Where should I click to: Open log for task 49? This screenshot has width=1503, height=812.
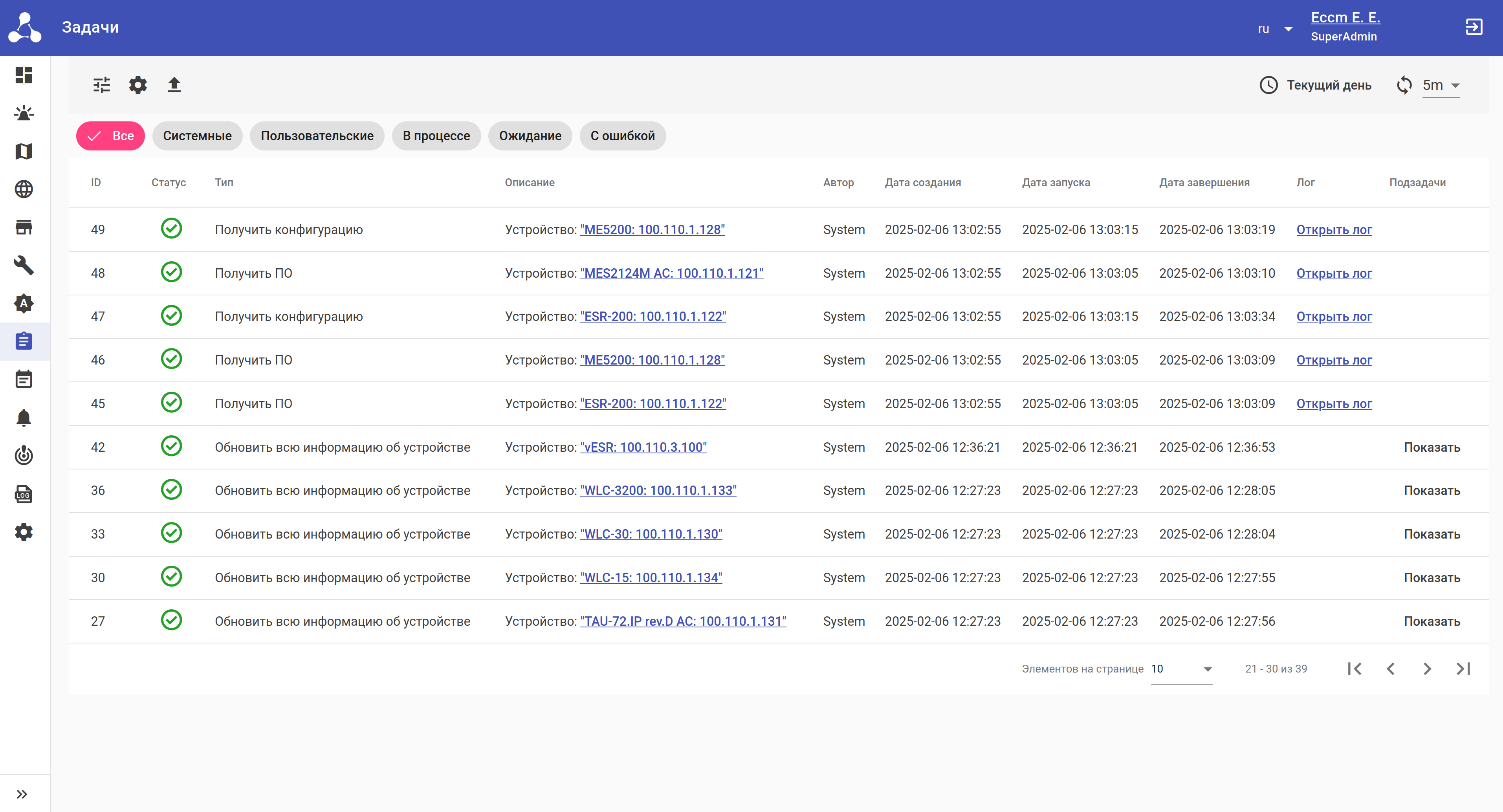1334,230
